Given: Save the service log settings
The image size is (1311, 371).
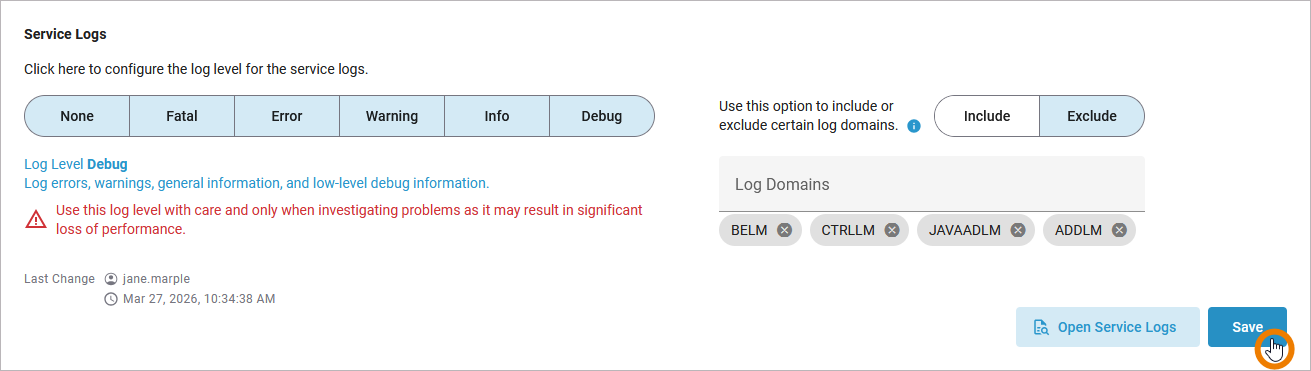Looking at the screenshot, I should (1247, 327).
